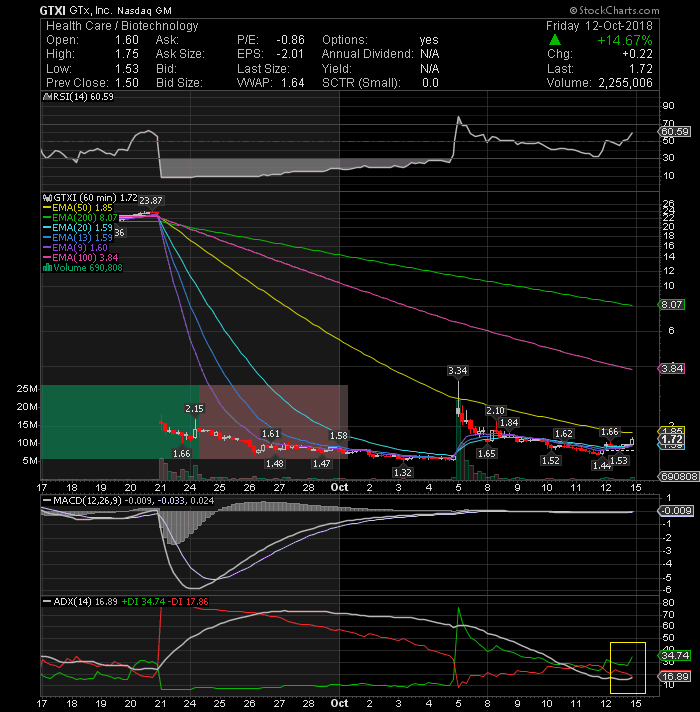700x712 pixels.
Task: Click the small line icon before RSI(14)
Action: 47,97
